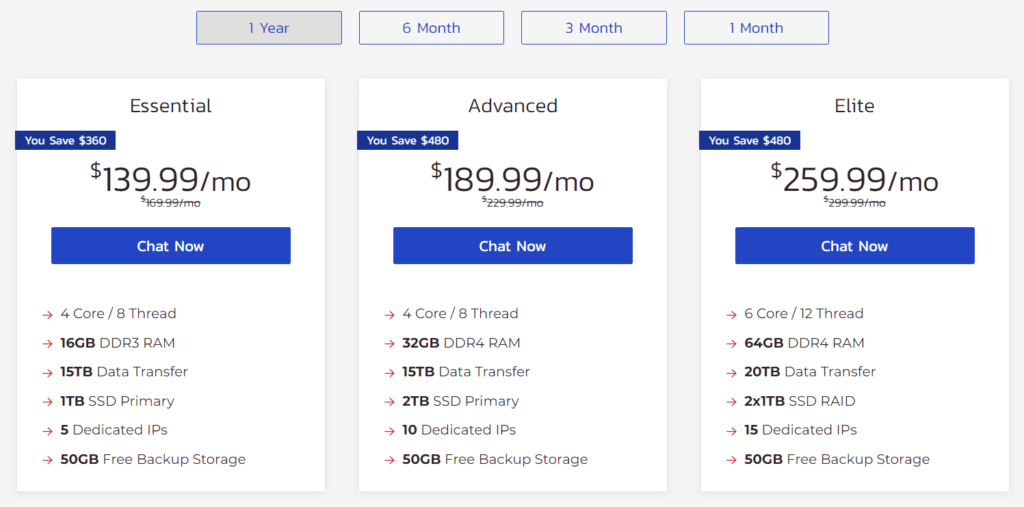The height and width of the screenshot is (507, 1024).
Task: Select the 1 Month billing tab
Action: point(756,28)
